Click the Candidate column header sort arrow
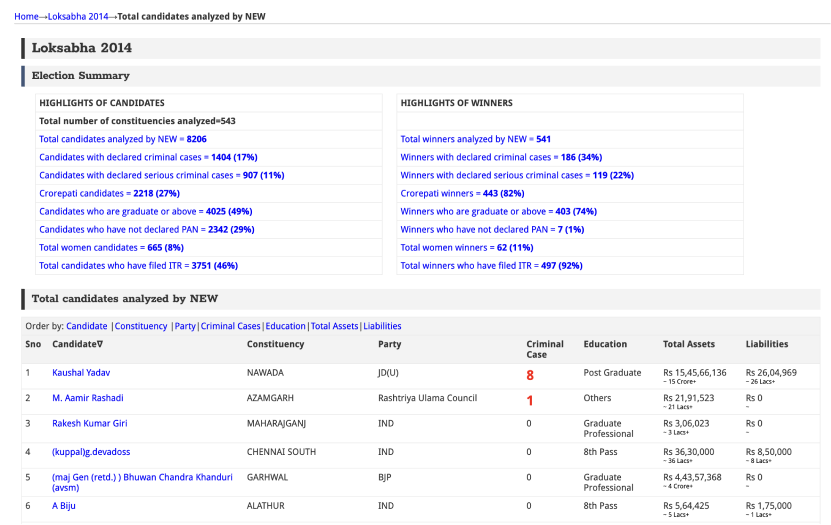 click(x=100, y=344)
